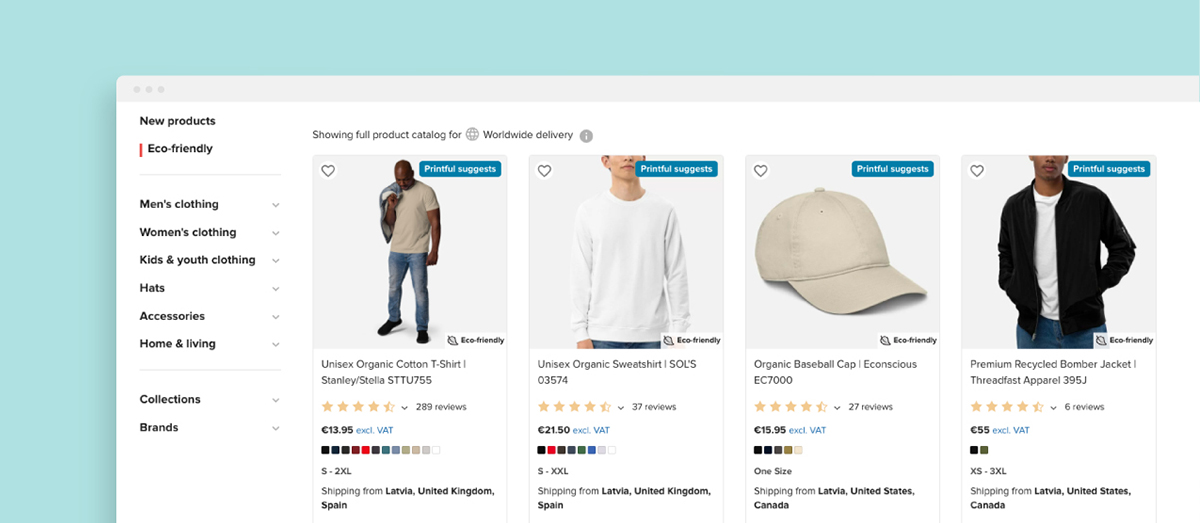Screen dimensions: 1200x523
Task: Expand the Women's clothing category
Action: pos(210,232)
